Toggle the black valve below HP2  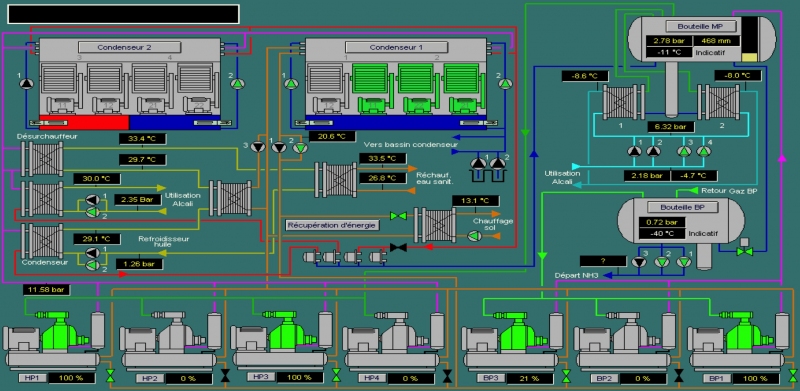pyautogui.click(x=225, y=377)
